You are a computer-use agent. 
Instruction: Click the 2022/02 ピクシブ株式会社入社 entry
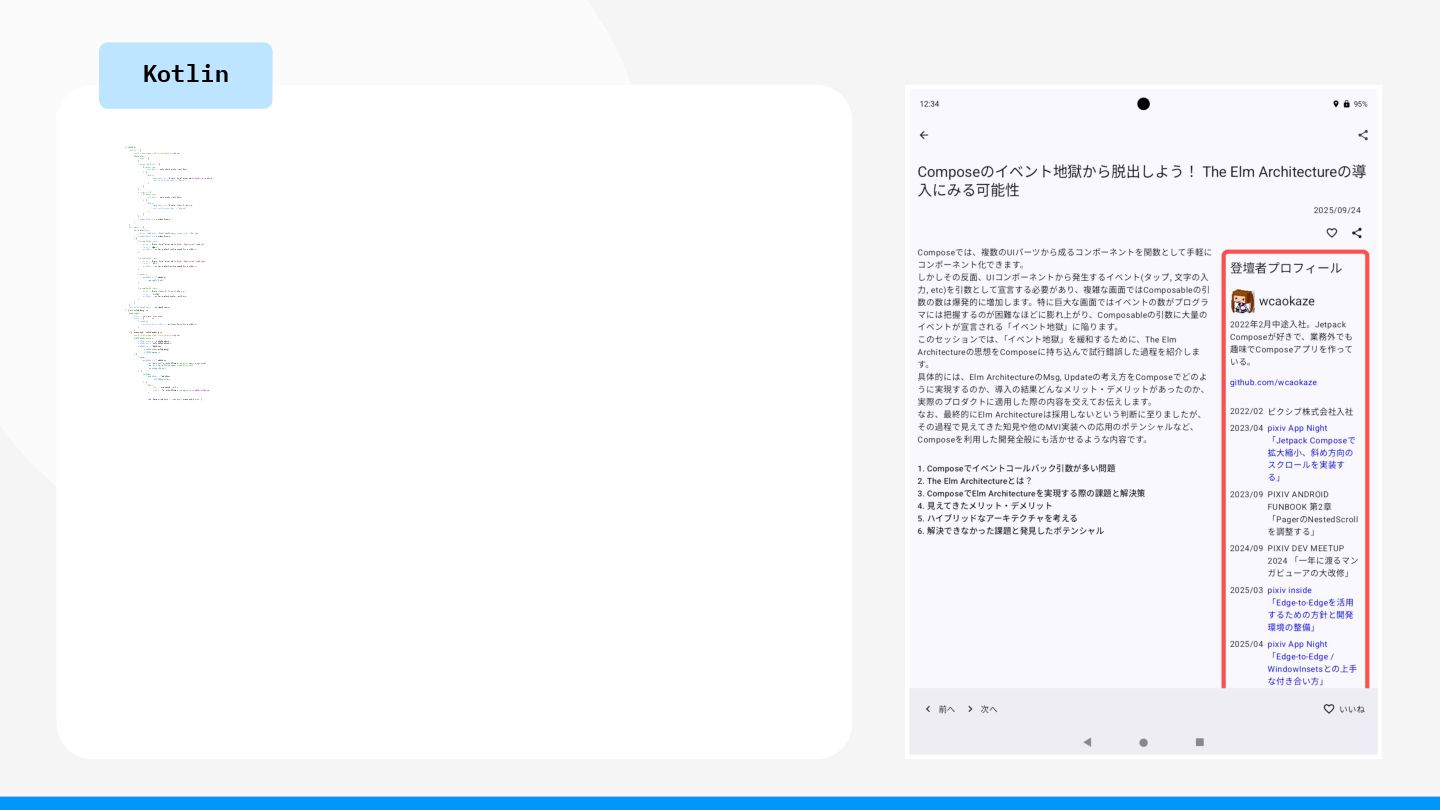click(x=1291, y=411)
